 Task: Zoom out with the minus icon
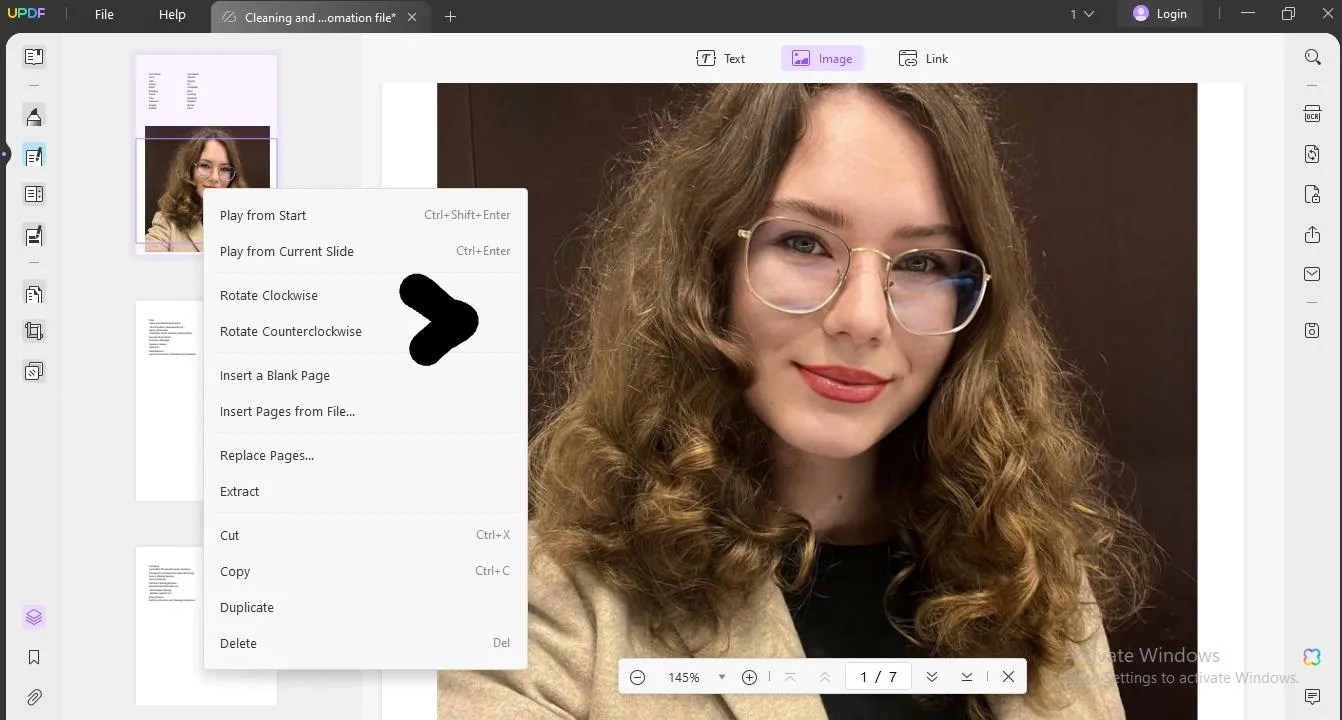637,677
